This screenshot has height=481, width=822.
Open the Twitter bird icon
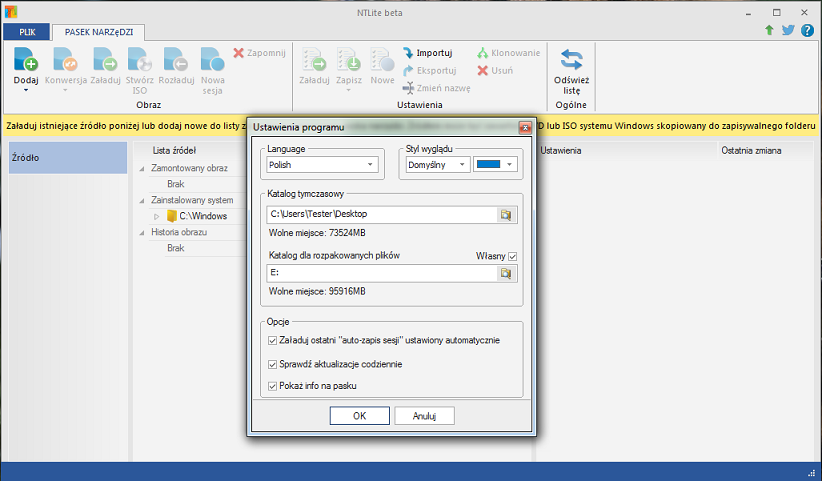tap(788, 30)
